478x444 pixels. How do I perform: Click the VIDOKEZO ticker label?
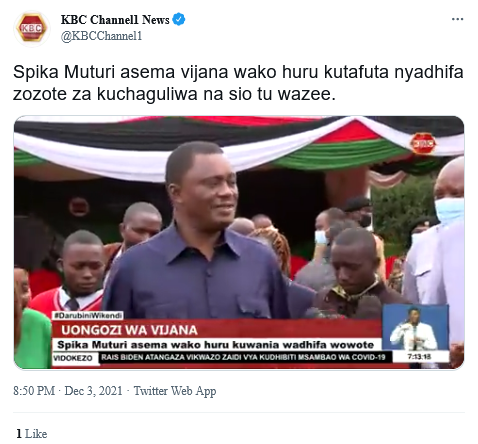coord(73,358)
